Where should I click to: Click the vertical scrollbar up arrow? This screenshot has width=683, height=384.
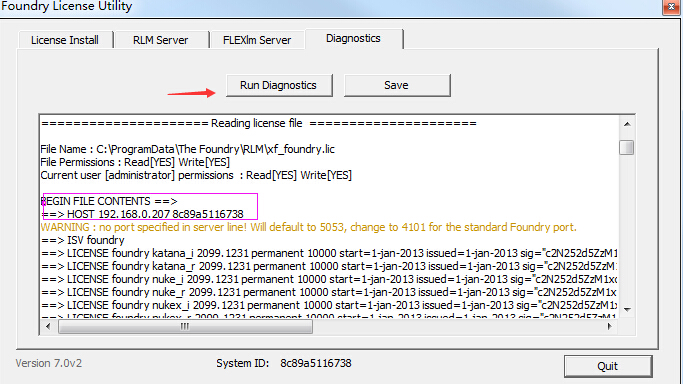pyautogui.click(x=627, y=125)
